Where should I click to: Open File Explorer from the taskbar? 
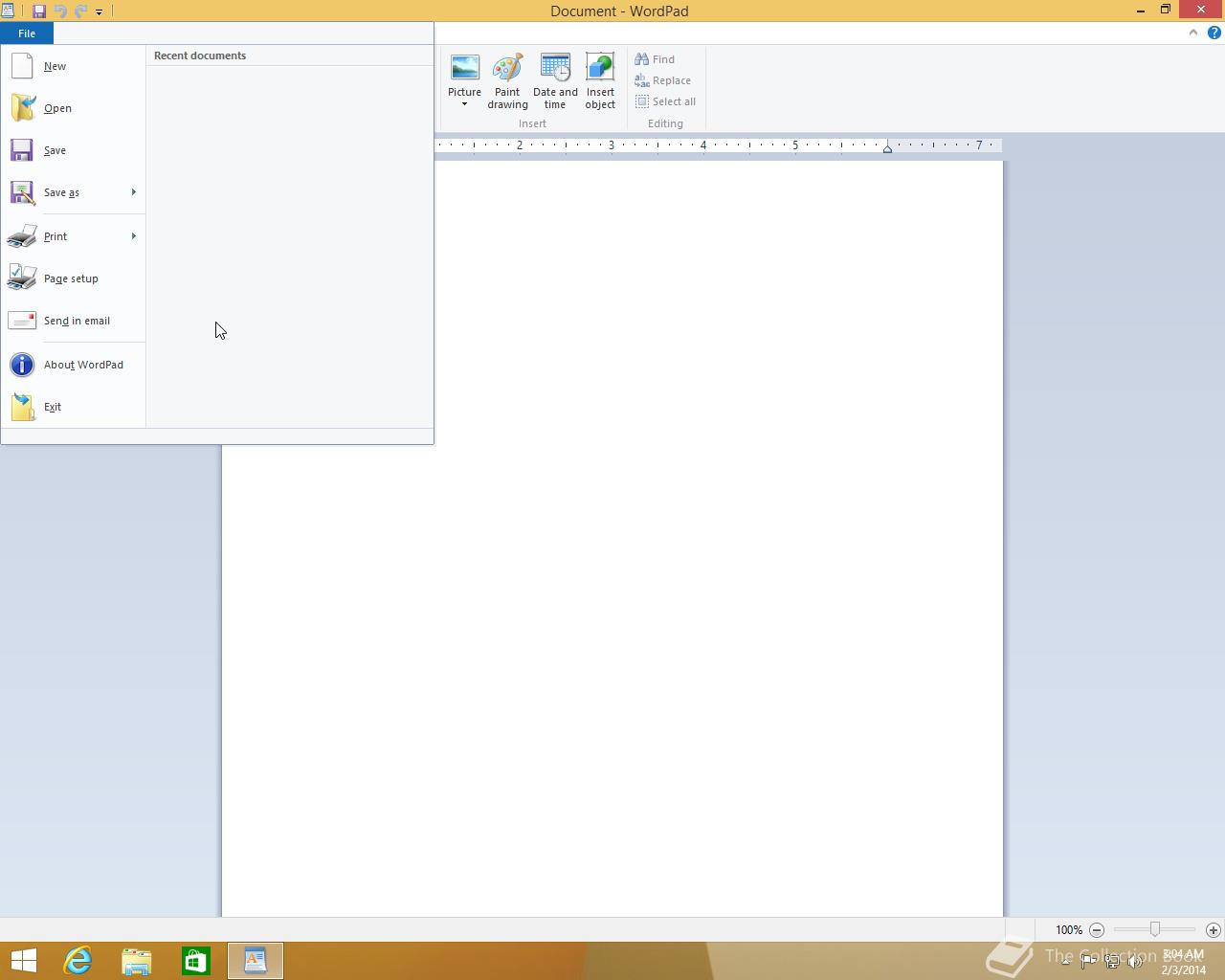(137, 961)
